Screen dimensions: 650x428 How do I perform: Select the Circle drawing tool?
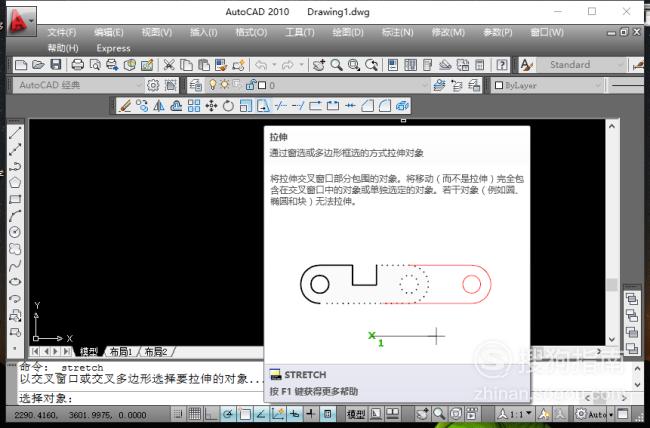(15, 232)
